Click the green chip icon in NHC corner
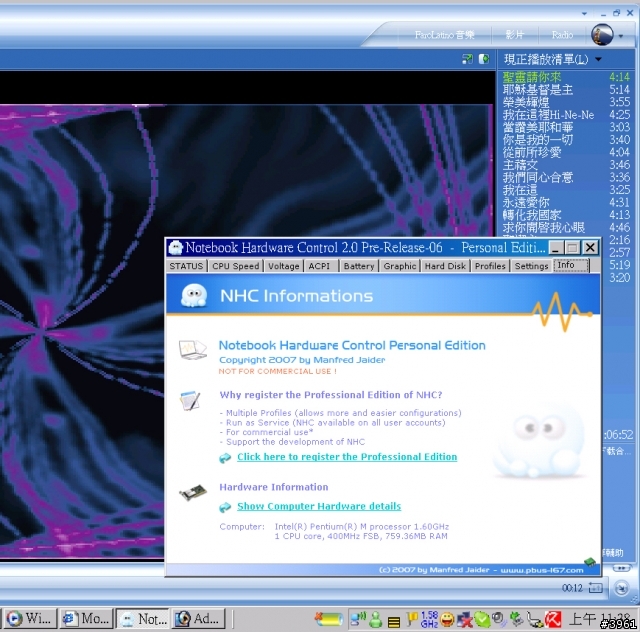This screenshot has width=640, height=632. tap(590, 562)
